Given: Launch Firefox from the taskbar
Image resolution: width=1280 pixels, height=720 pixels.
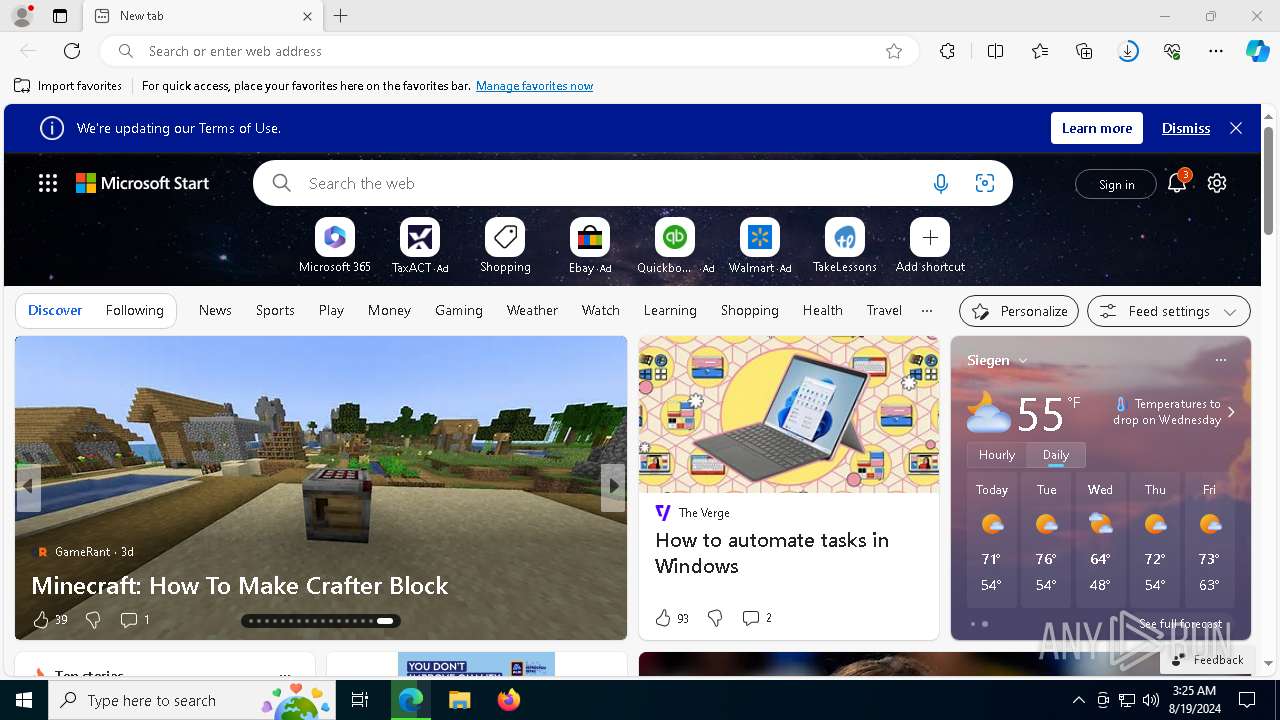Looking at the screenshot, I should (x=509, y=700).
